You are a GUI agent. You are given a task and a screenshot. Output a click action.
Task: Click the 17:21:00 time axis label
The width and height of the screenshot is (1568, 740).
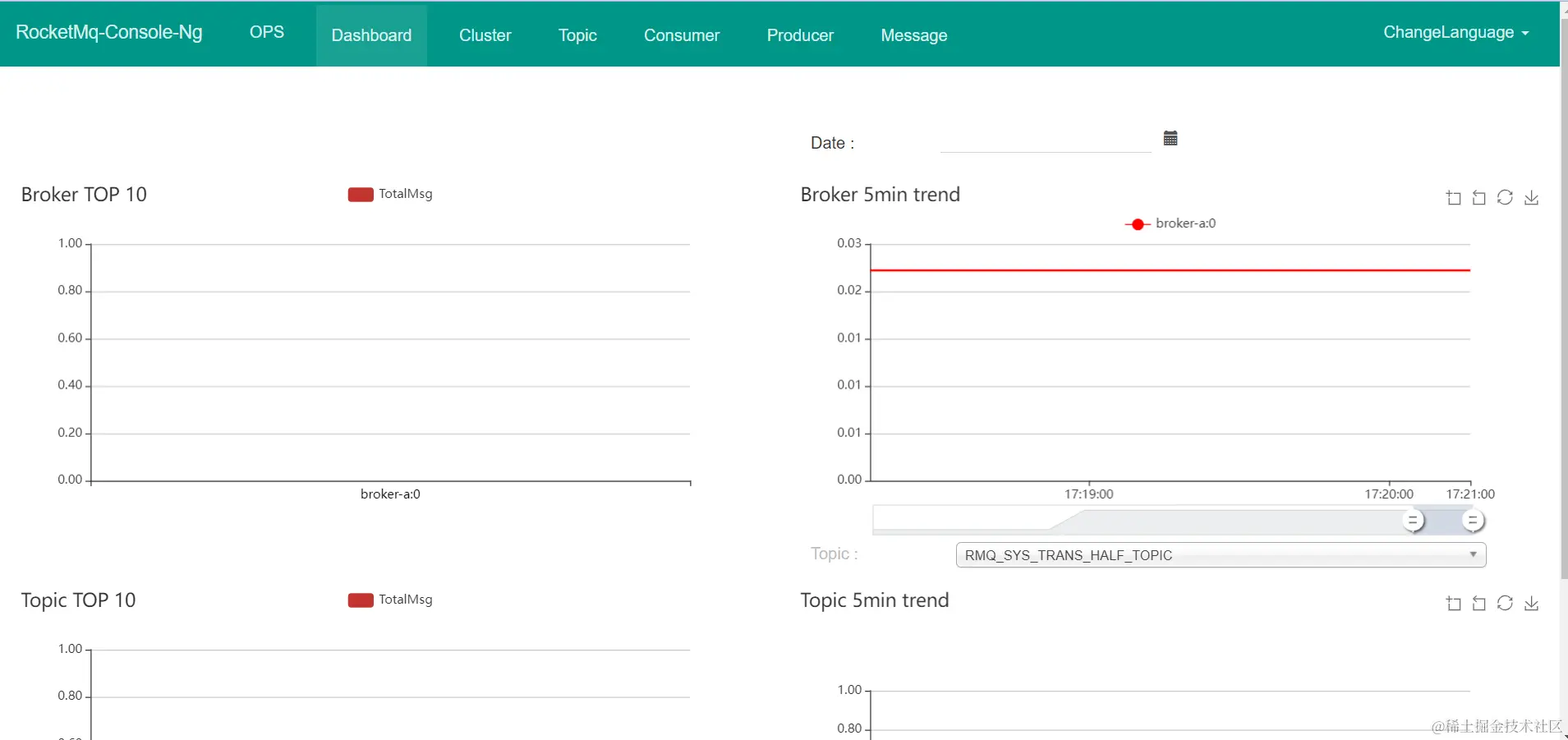pos(1470,494)
